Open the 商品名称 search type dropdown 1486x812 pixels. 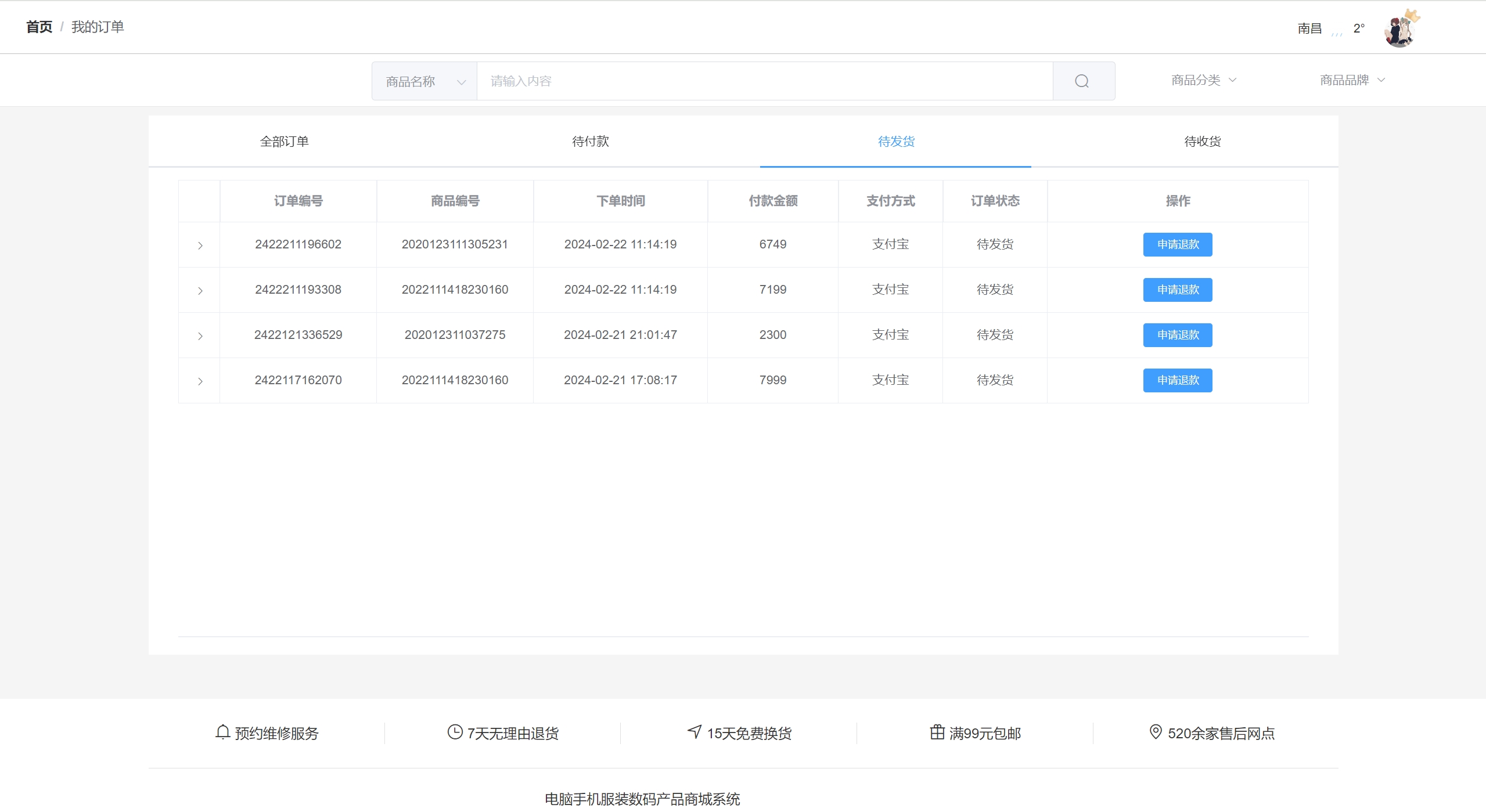(424, 81)
